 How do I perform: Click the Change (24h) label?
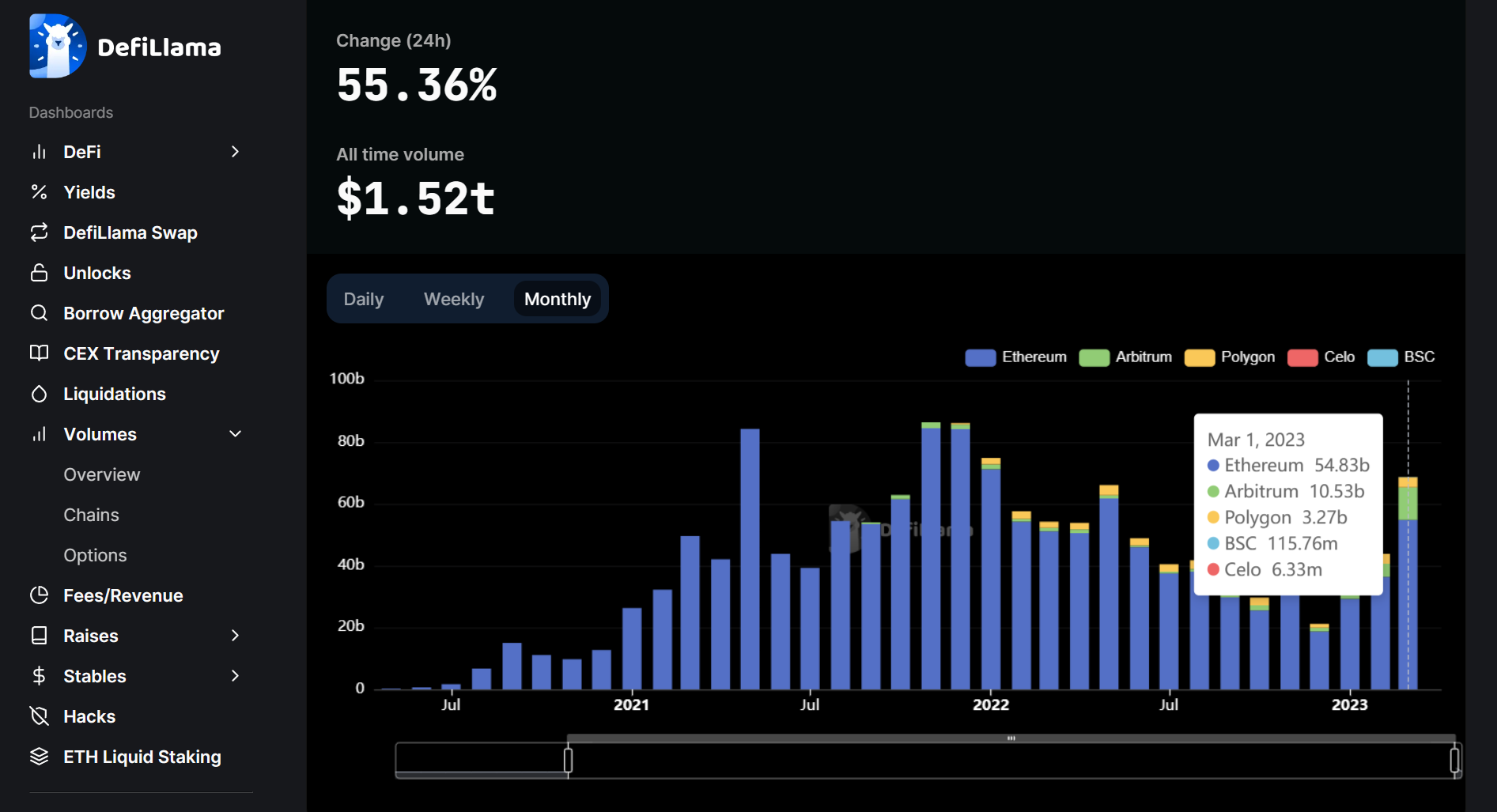click(x=394, y=40)
